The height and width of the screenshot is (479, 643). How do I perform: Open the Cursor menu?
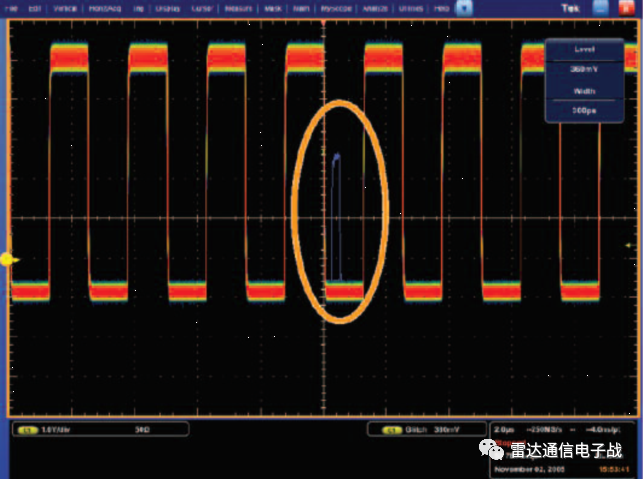[202, 8]
